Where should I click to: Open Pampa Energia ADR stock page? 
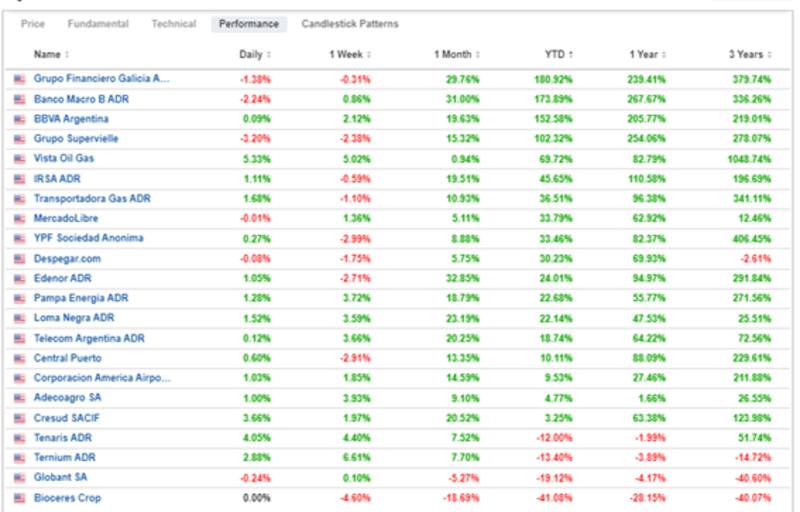click(x=81, y=298)
